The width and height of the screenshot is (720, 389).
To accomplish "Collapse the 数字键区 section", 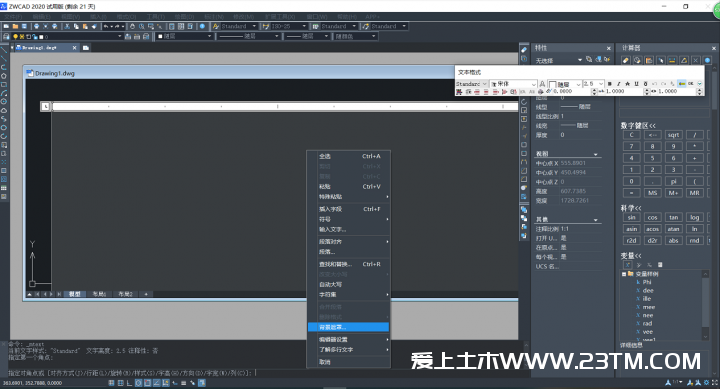I will coord(638,125).
